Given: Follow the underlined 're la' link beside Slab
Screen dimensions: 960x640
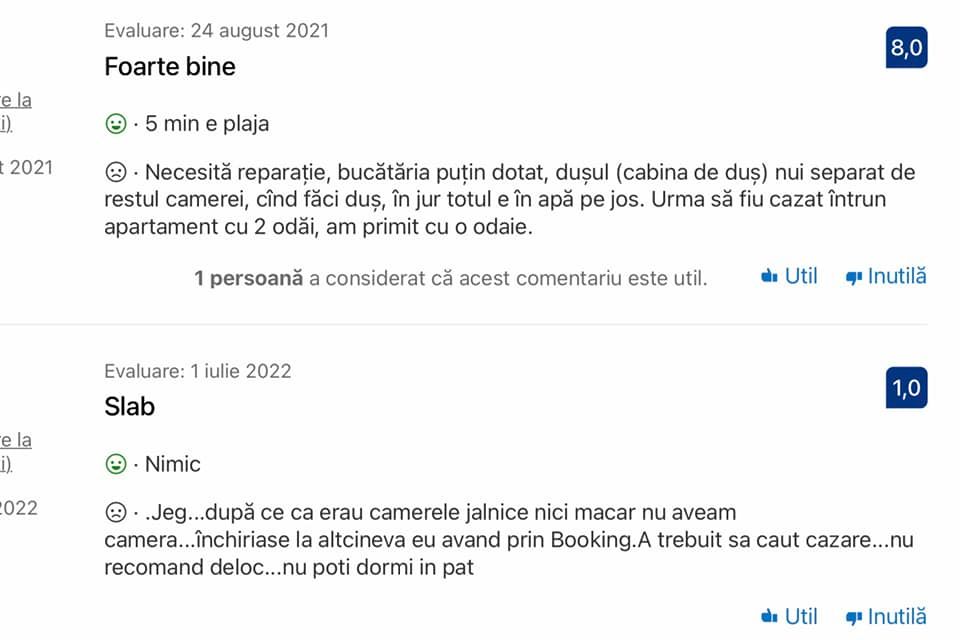Looking at the screenshot, I should click(x=16, y=440).
